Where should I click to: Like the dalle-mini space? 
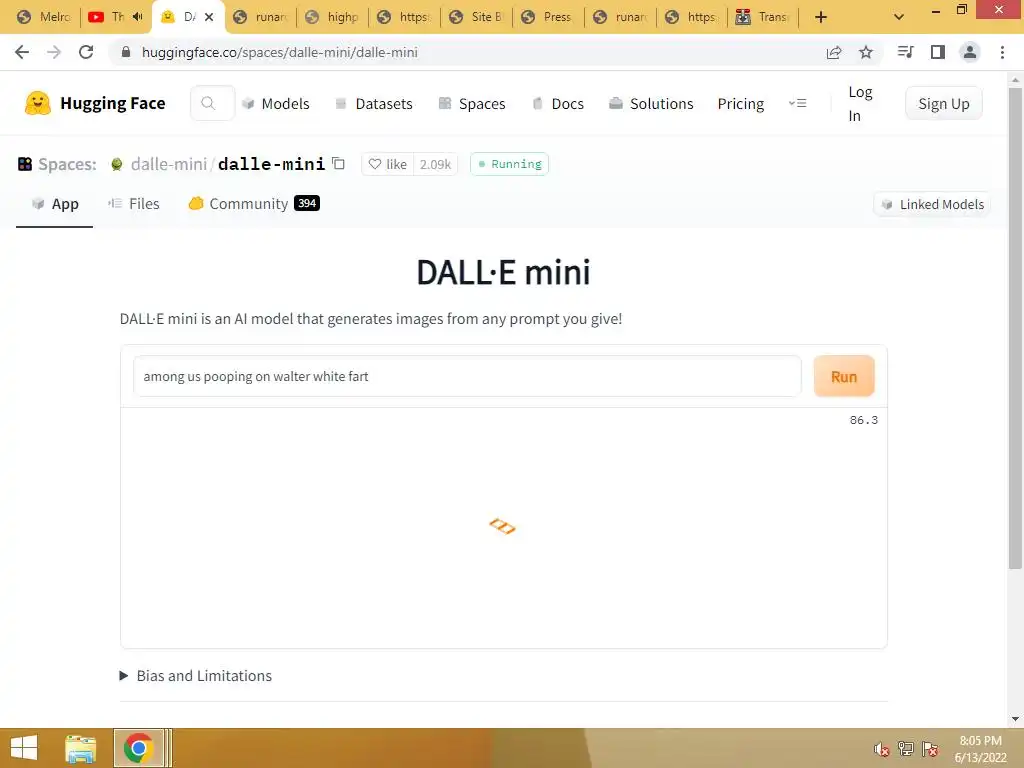[x=387, y=164]
